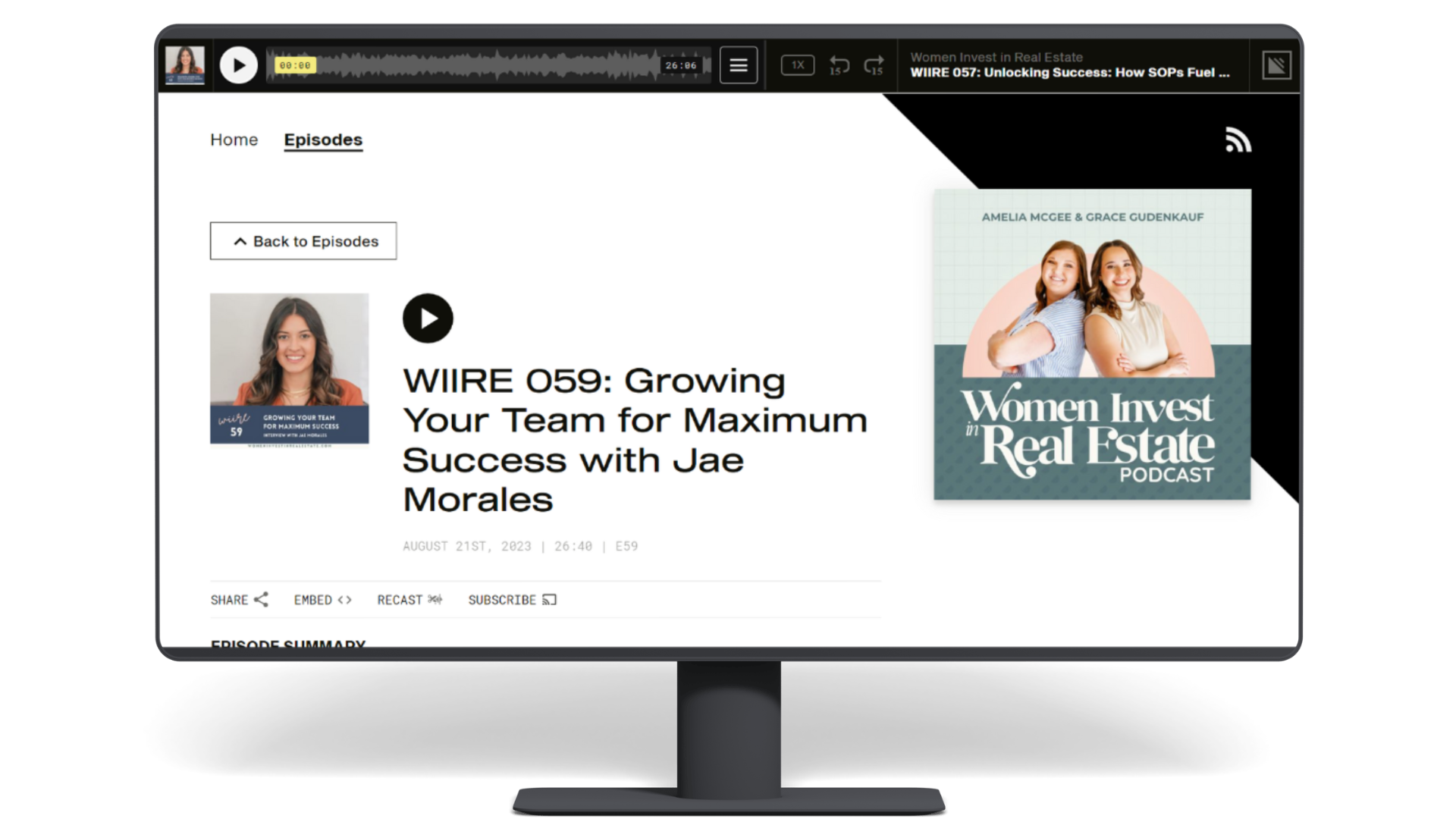Select the collapse player icon at top right
The width and height of the screenshot is (1456, 819).
pyautogui.click(x=1277, y=65)
